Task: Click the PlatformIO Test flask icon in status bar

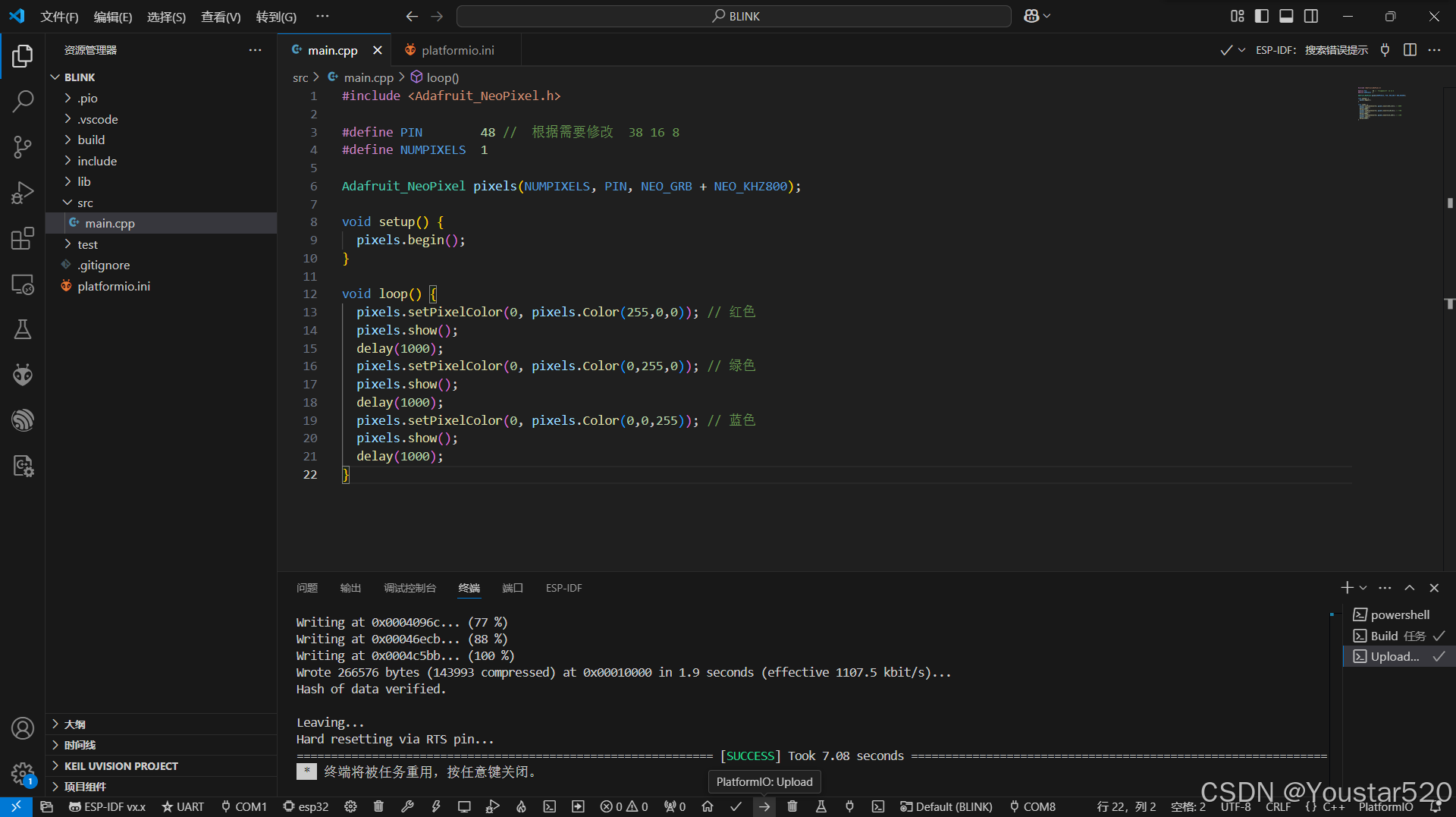Action: coord(821,807)
